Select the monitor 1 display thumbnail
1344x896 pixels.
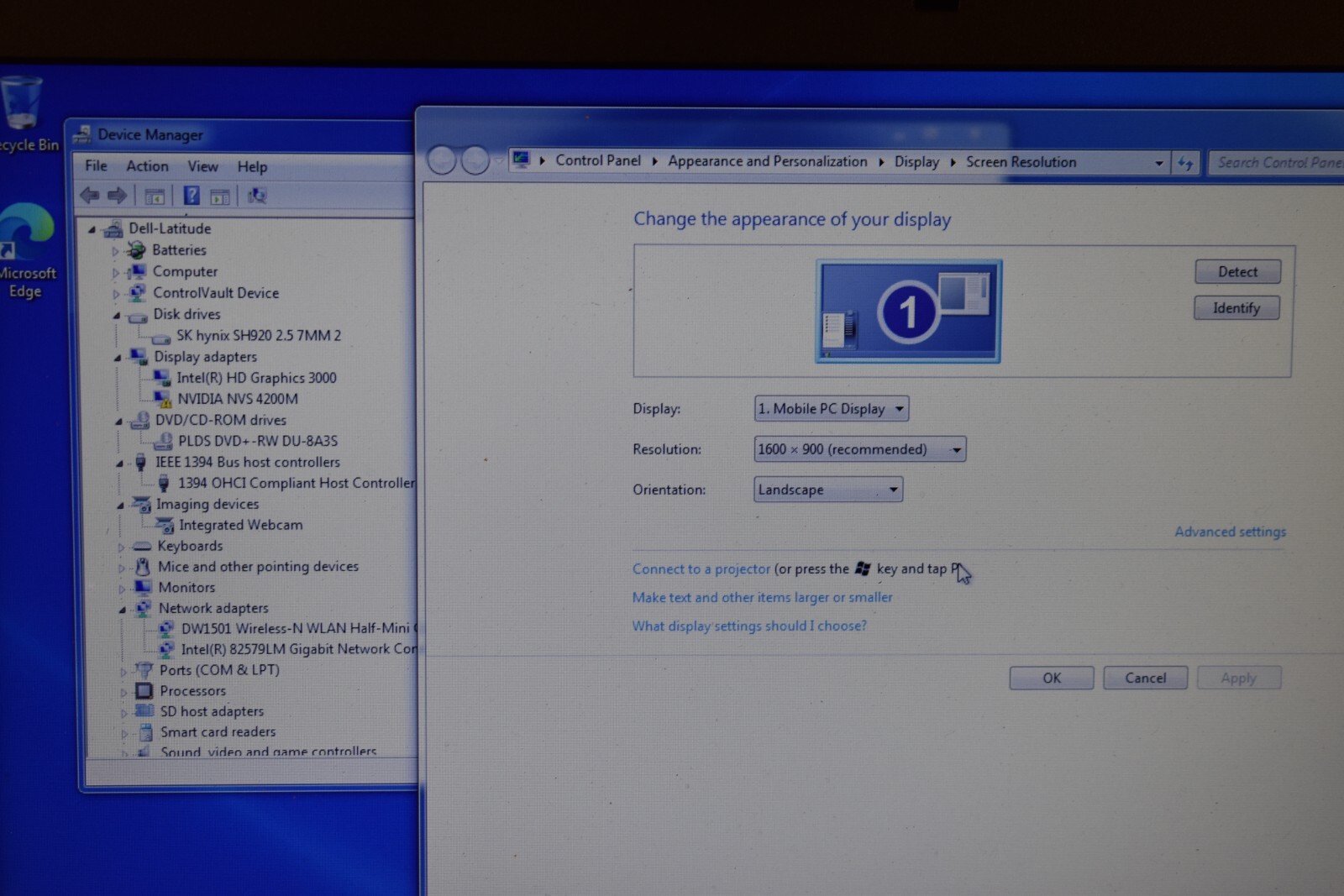908,312
